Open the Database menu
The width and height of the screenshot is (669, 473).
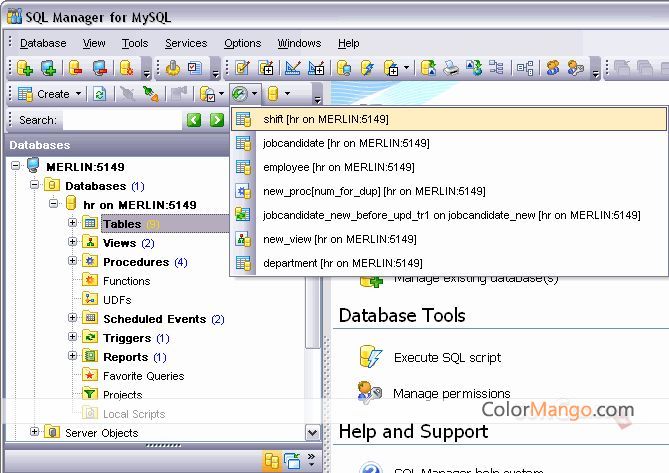coord(43,43)
